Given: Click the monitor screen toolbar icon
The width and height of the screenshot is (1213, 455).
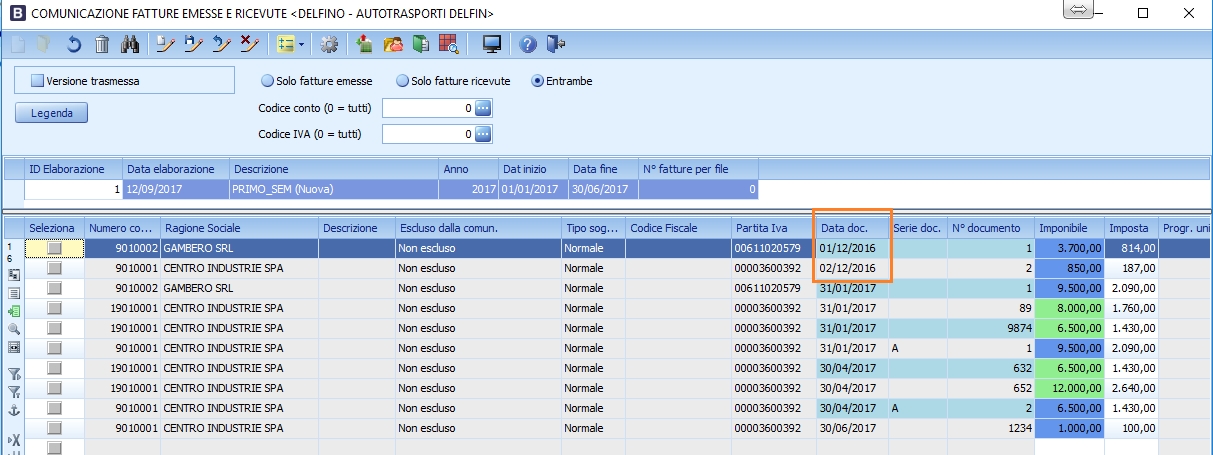Looking at the screenshot, I should (491, 44).
